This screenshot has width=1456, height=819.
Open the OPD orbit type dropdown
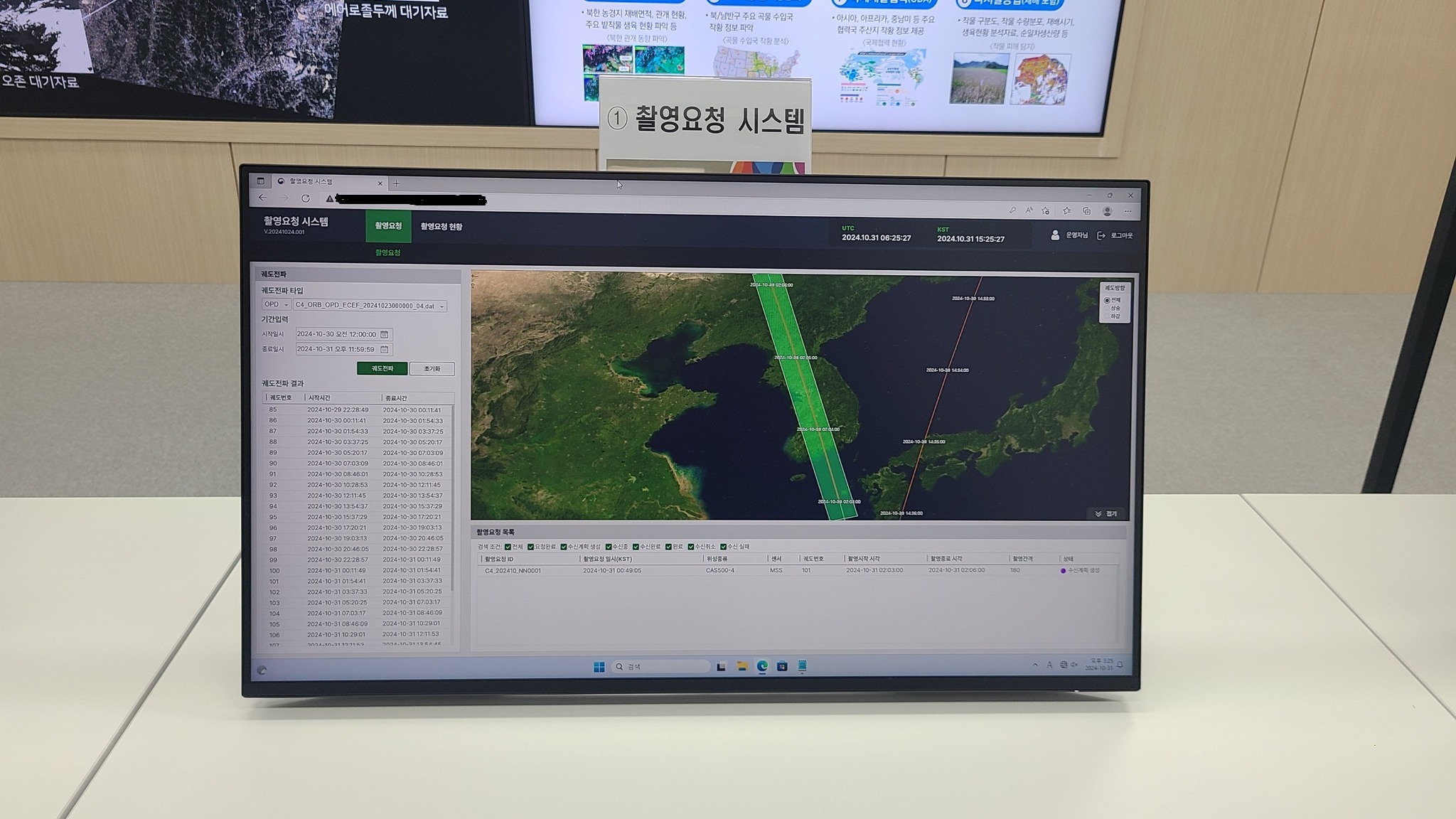click(276, 305)
